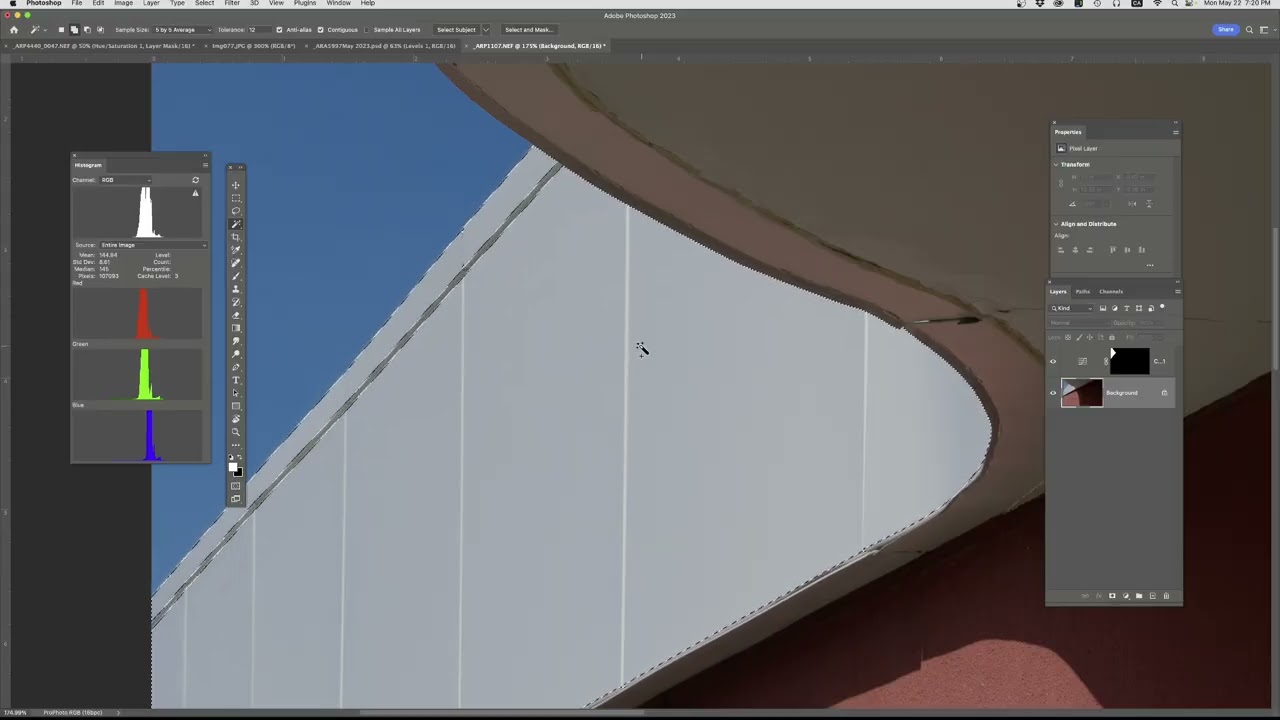Image resolution: width=1280 pixels, height=720 pixels.
Task: Click the Tolerance input field
Action: [259, 30]
